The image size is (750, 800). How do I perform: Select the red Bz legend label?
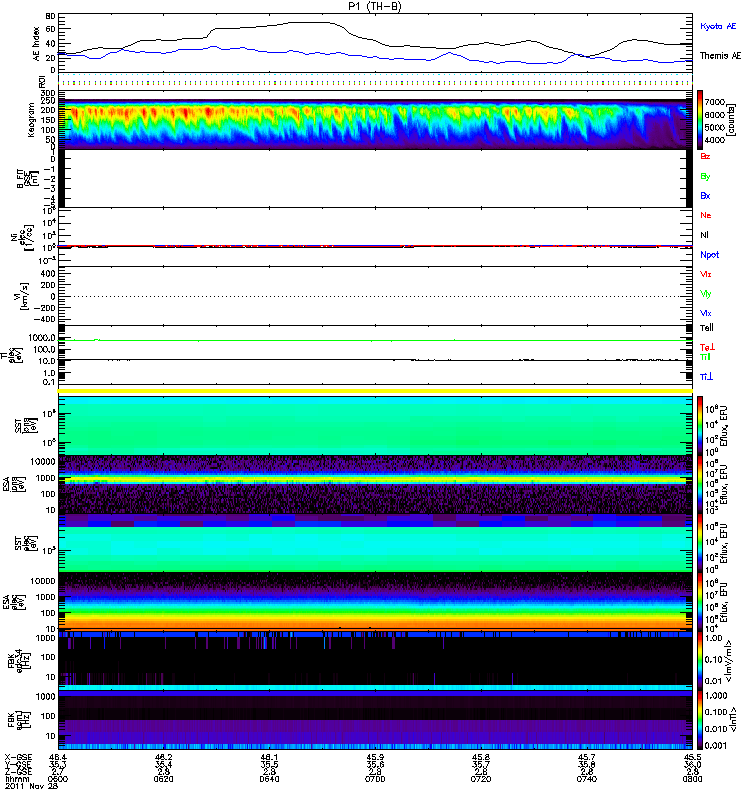[705, 156]
